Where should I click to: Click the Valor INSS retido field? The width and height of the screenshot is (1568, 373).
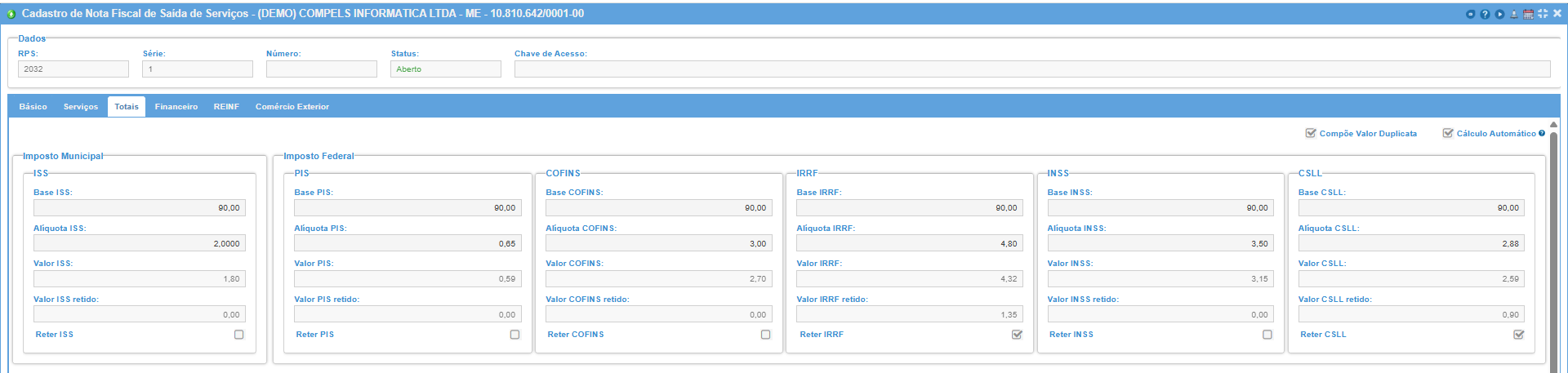1160,314
